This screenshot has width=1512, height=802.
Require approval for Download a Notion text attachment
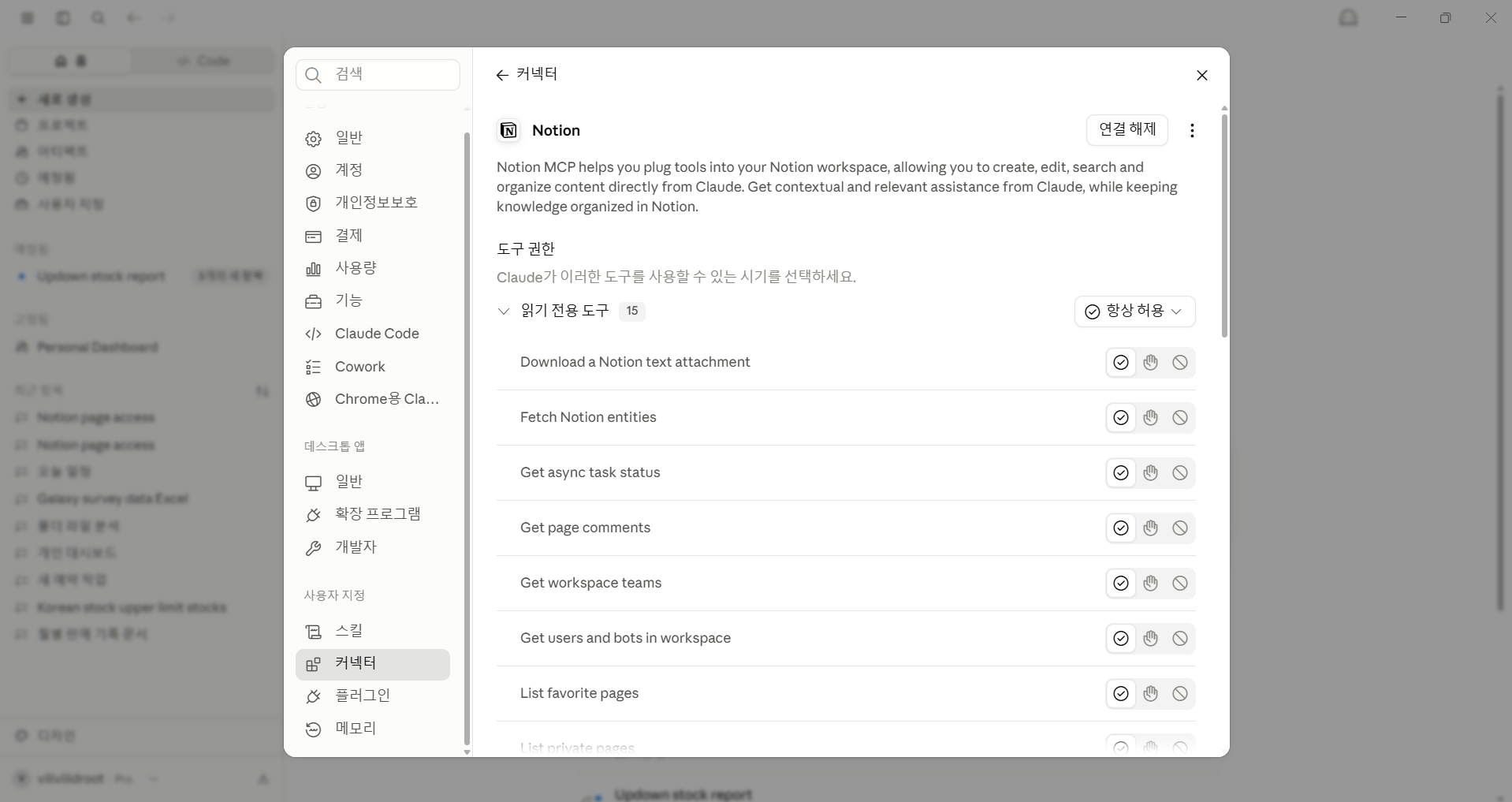click(1151, 363)
